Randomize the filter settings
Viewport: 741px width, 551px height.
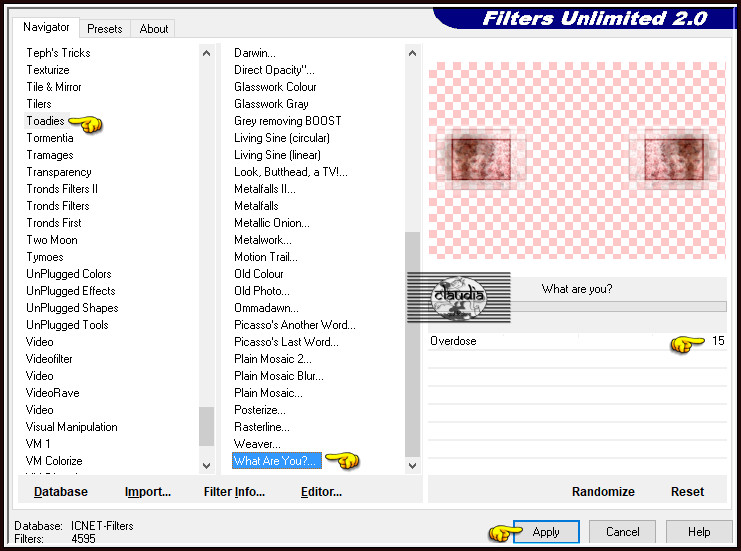[603, 492]
